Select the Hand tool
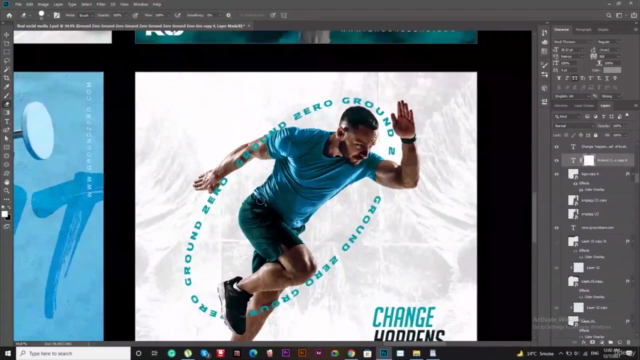 click(x=7, y=182)
